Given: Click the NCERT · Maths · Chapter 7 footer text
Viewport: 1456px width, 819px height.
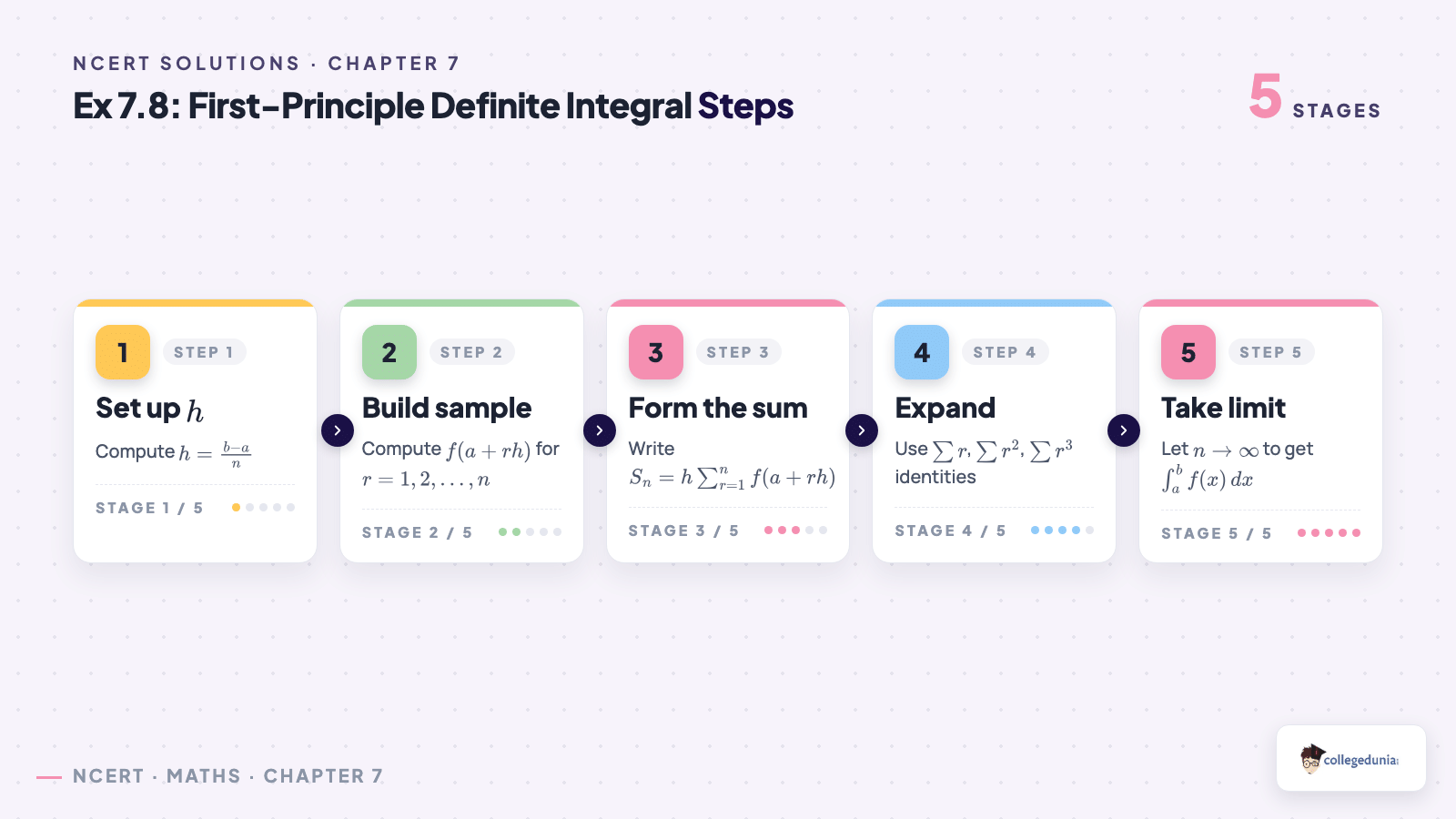Looking at the screenshot, I should (x=227, y=776).
